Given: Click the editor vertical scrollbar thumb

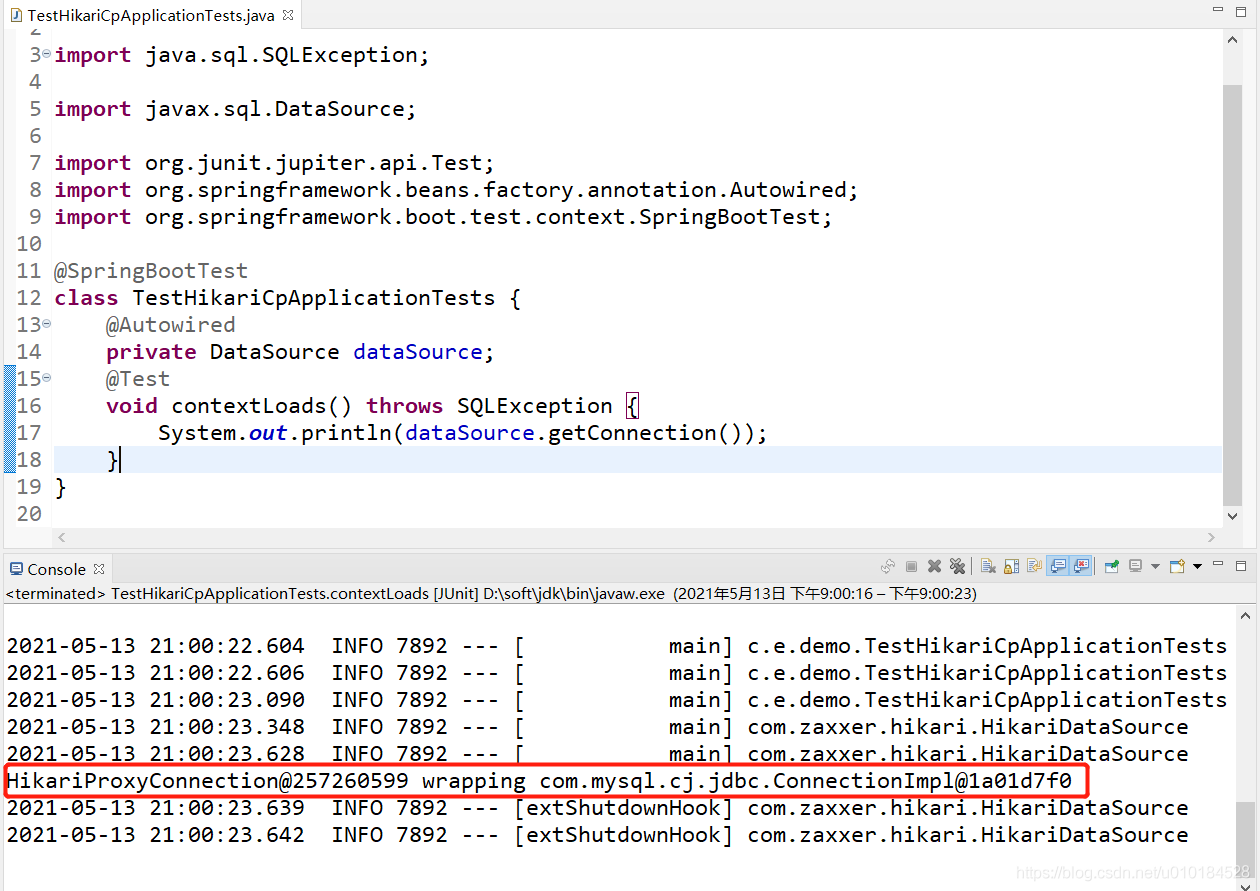Looking at the screenshot, I should [1232, 296].
